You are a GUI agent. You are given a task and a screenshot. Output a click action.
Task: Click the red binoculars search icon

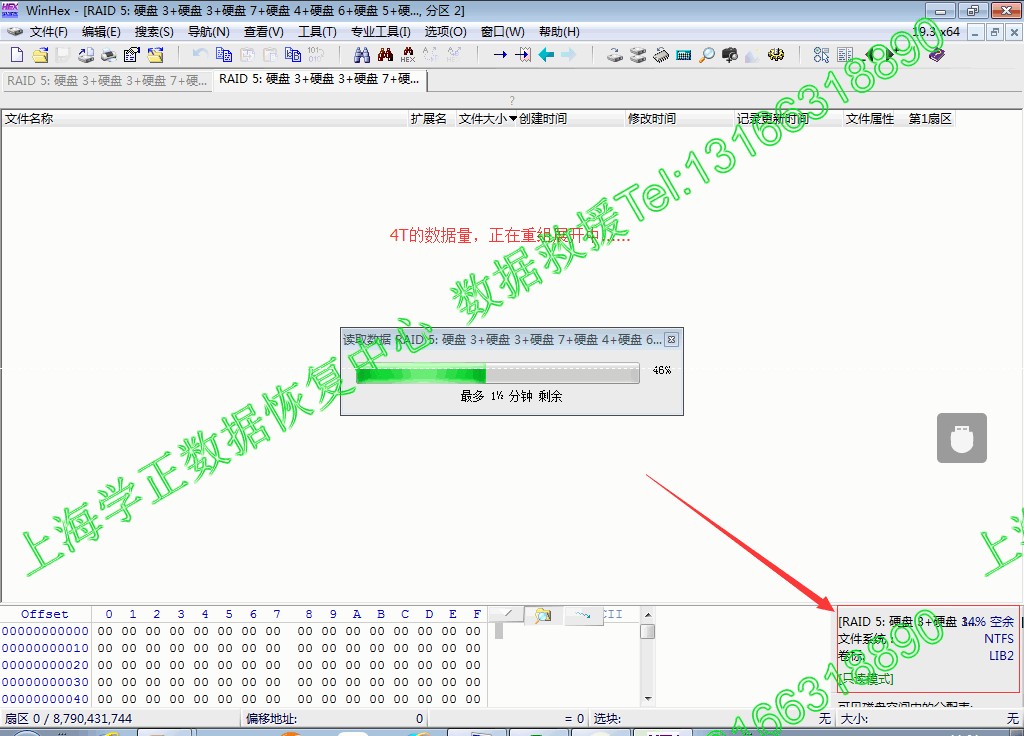coord(385,55)
